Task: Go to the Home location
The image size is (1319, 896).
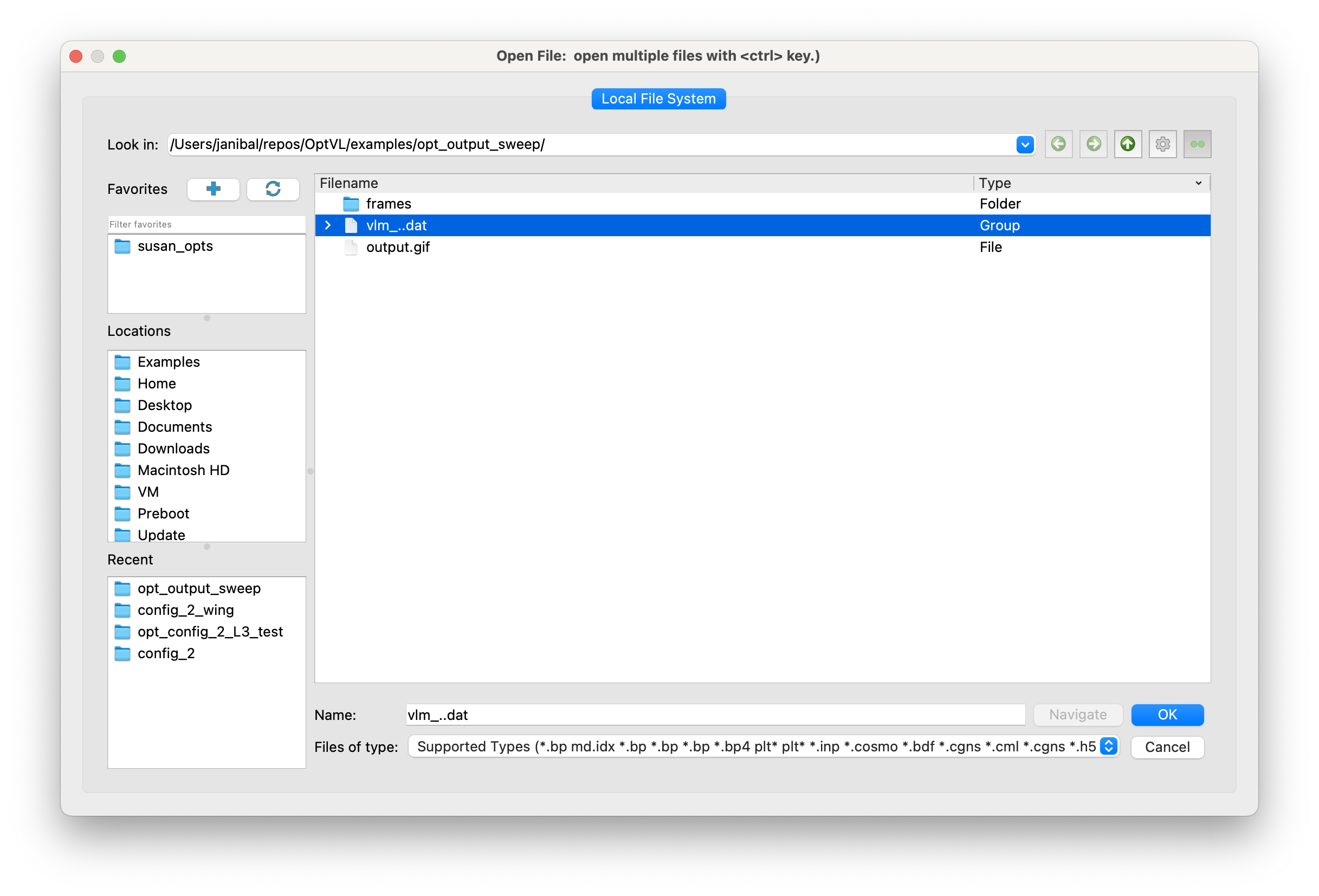Action: coord(206,383)
